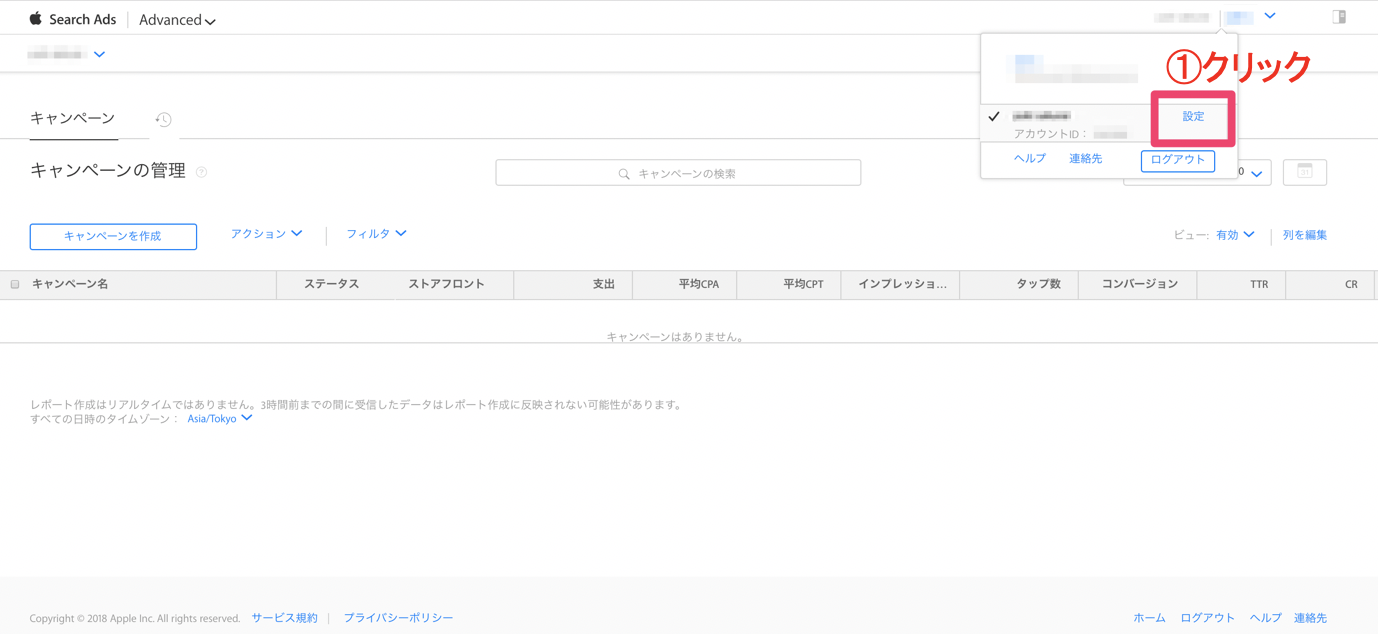Click the help icon beside キャンペーンの管理

pyautogui.click(x=201, y=172)
